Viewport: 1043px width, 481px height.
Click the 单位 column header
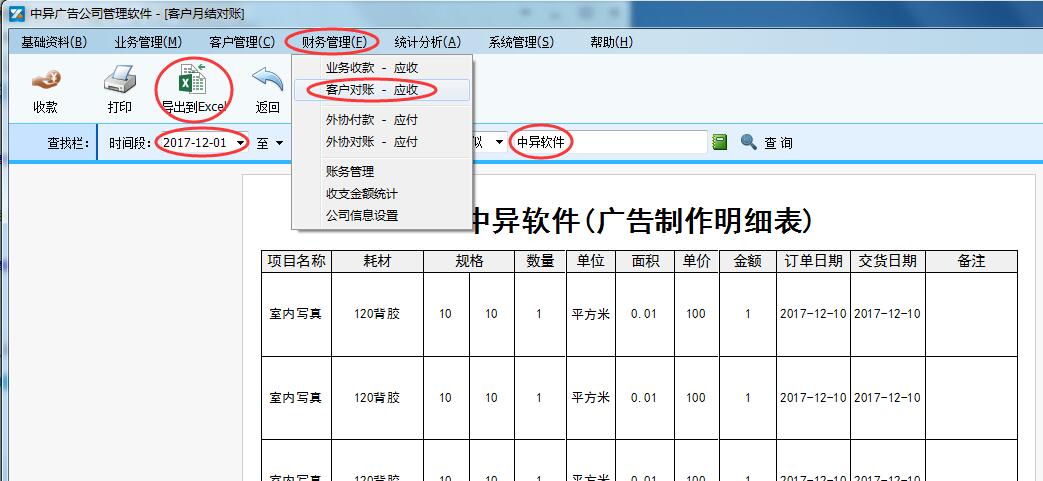click(x=591, y=261)
